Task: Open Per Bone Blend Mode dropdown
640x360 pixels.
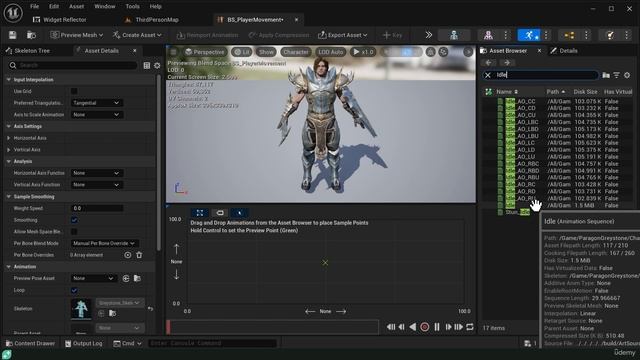Action: click(104, 243)
